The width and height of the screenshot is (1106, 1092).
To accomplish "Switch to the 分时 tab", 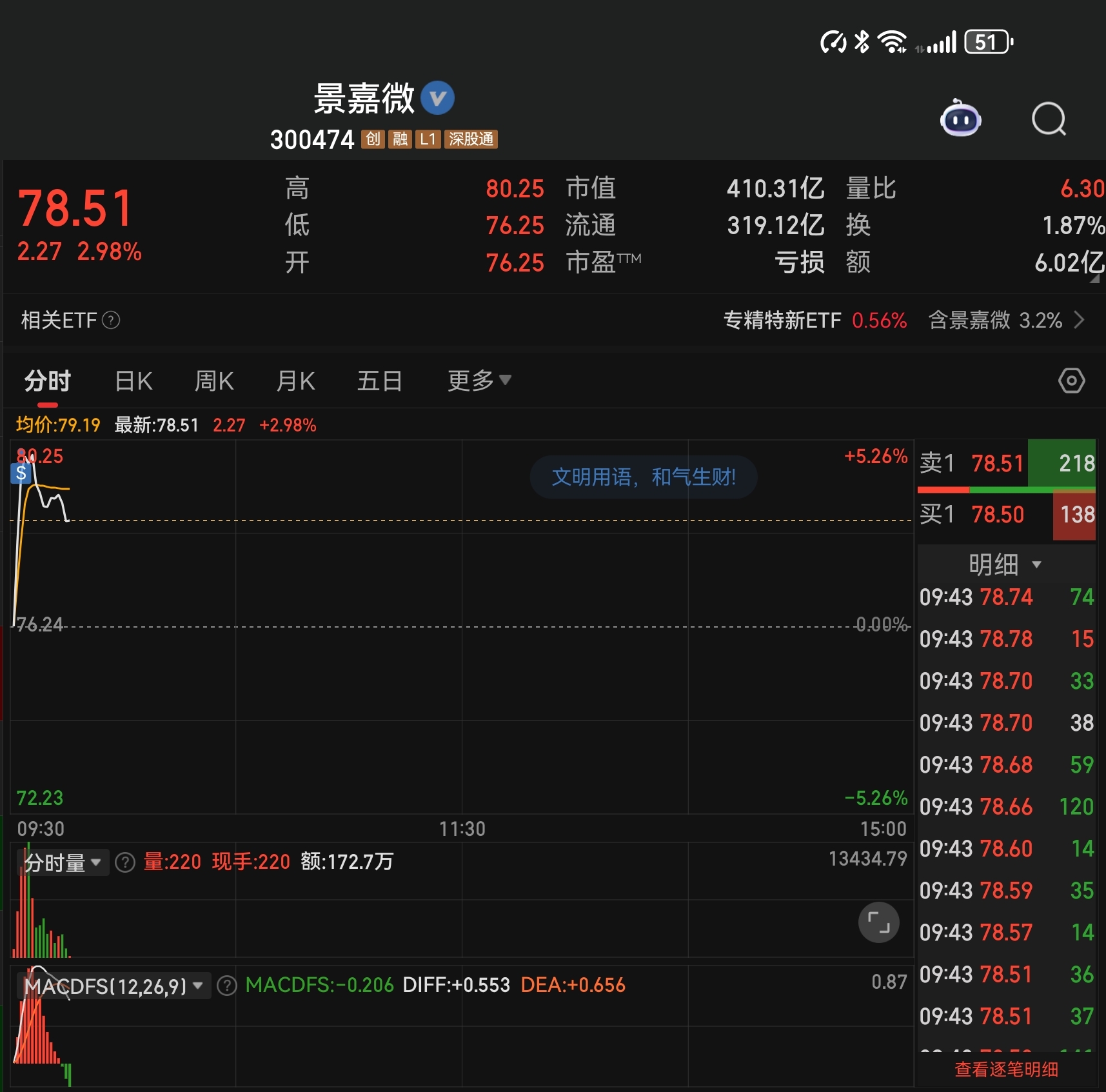I will click(x=47, y=381).
